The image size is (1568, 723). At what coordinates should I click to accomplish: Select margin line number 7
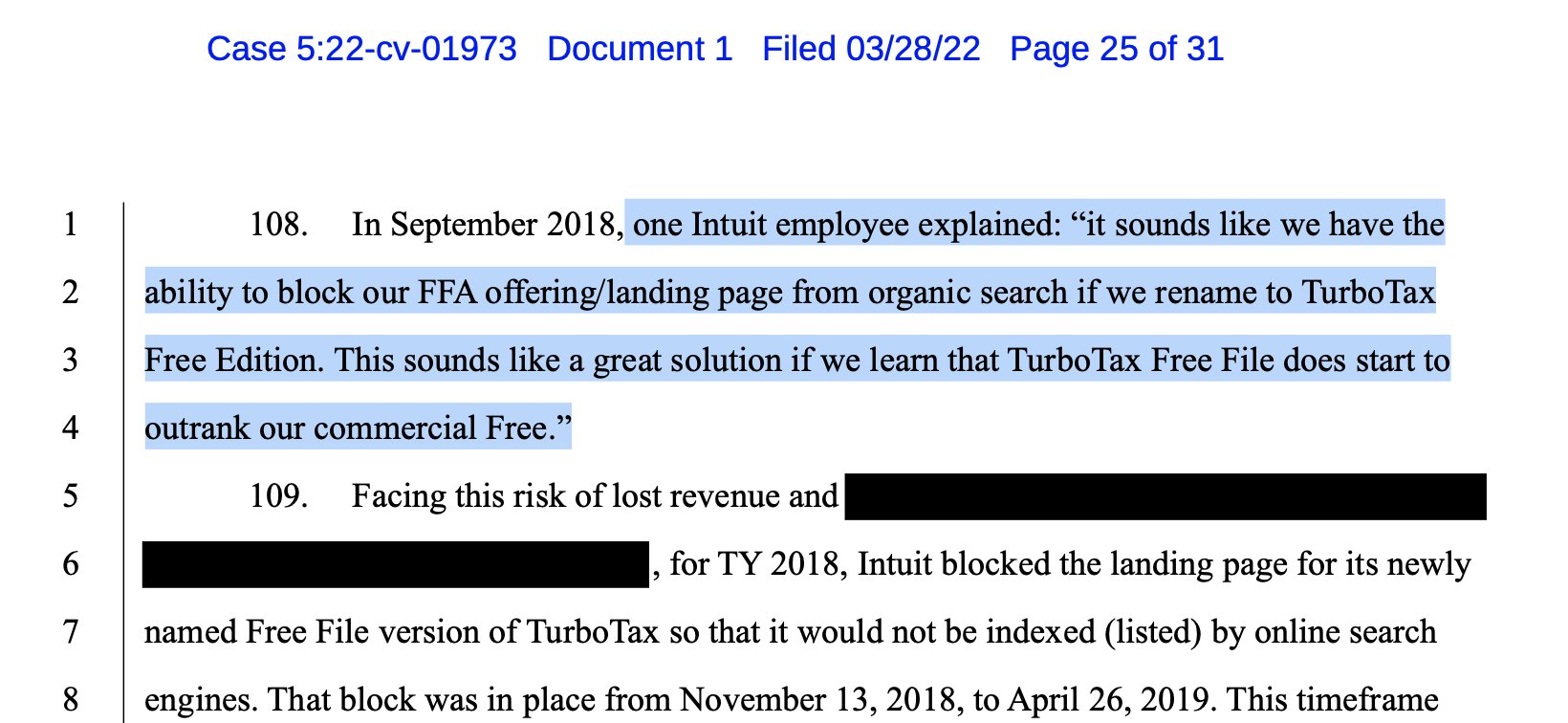click(x=70, y=632)
